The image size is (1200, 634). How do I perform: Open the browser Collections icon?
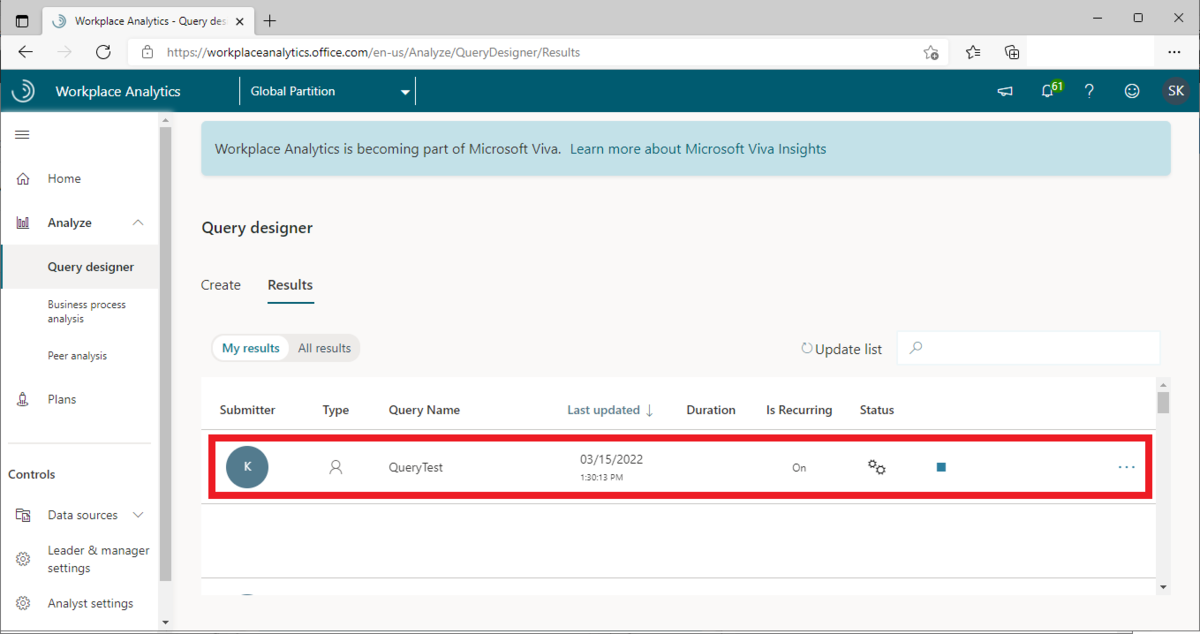1012,52
